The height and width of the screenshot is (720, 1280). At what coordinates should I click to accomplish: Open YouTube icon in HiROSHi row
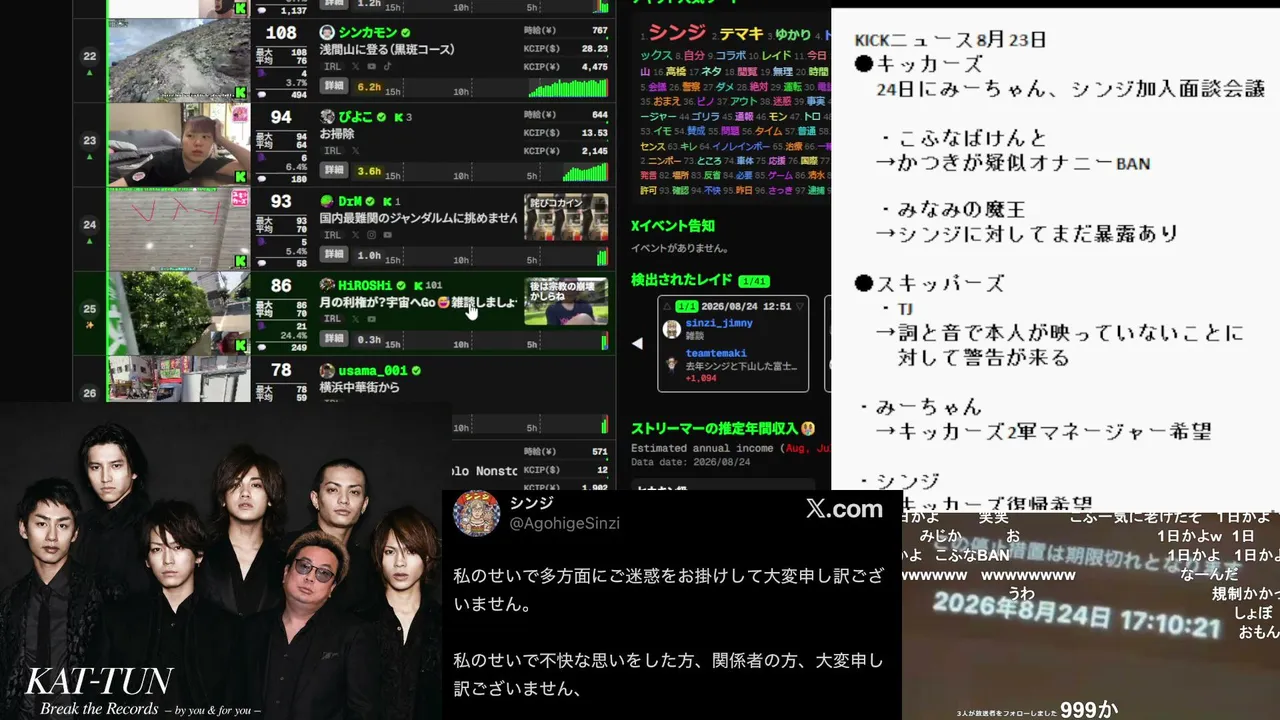tap(372, 318)
